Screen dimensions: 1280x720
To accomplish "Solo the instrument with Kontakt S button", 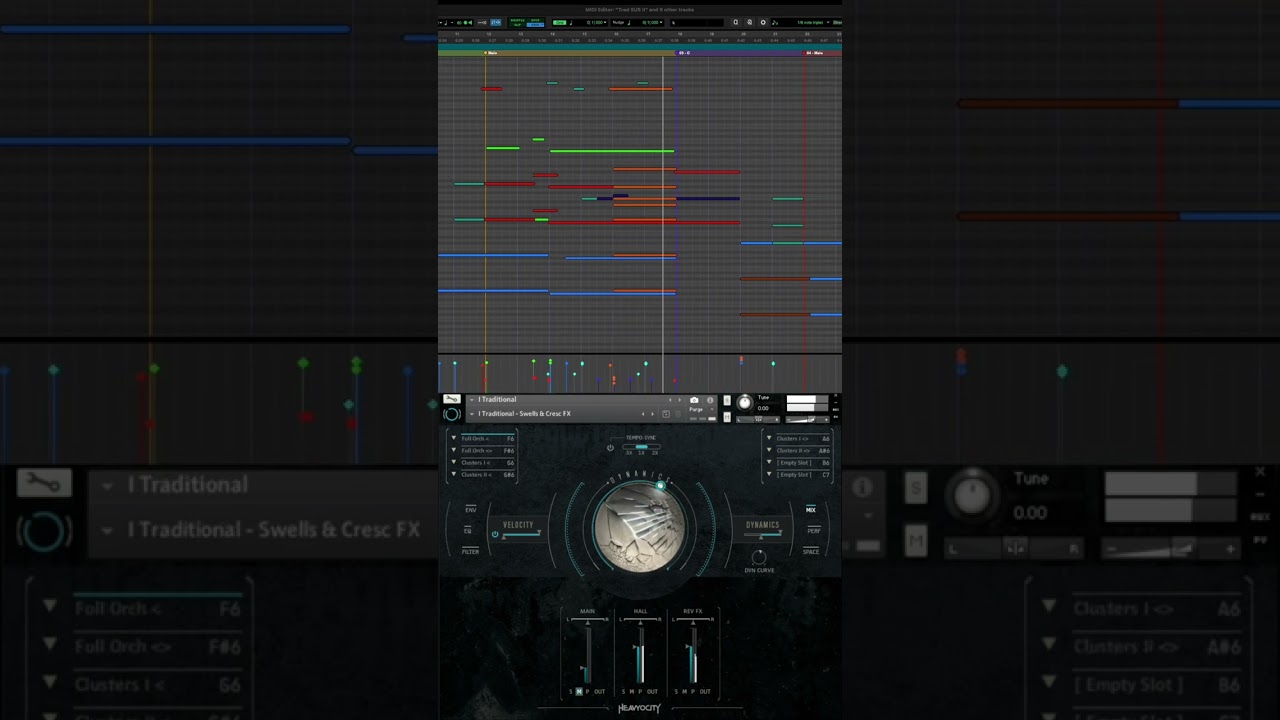I will 727,400.
